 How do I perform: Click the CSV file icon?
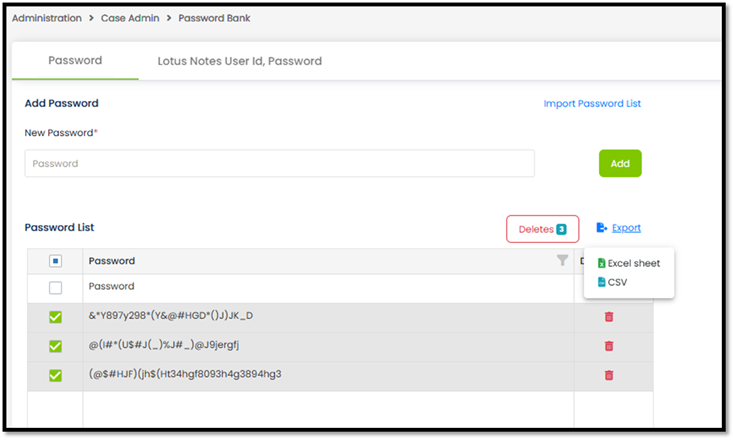tap(602, 282)
